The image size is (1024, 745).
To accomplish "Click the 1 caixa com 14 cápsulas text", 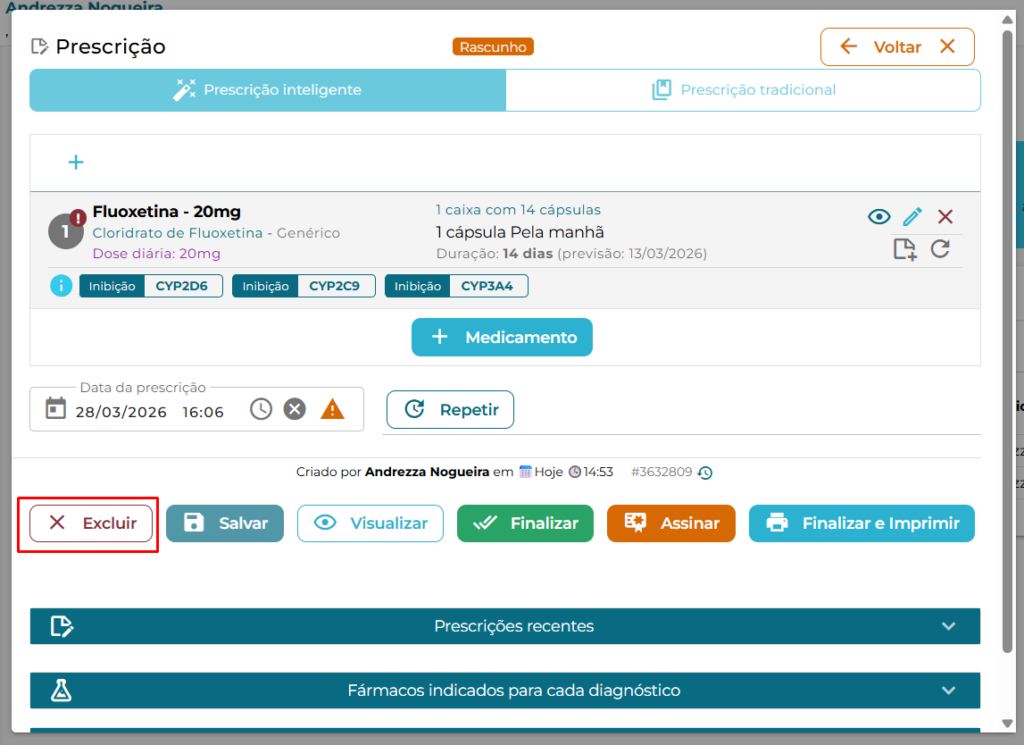I will [x=518, y=210].
